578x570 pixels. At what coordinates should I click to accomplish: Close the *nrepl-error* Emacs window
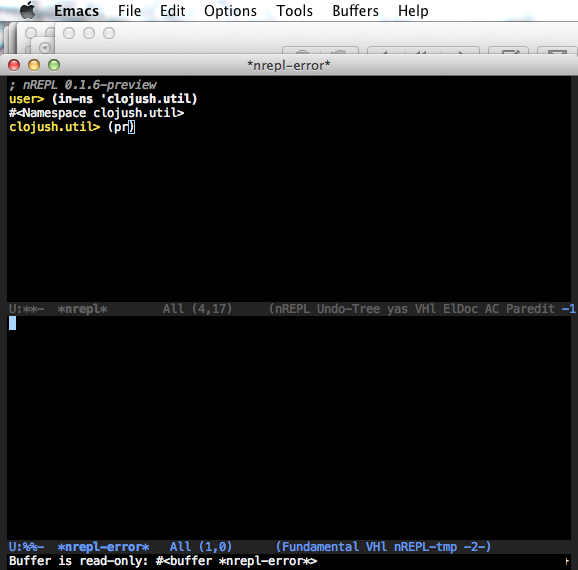click(x=14, y=65)
